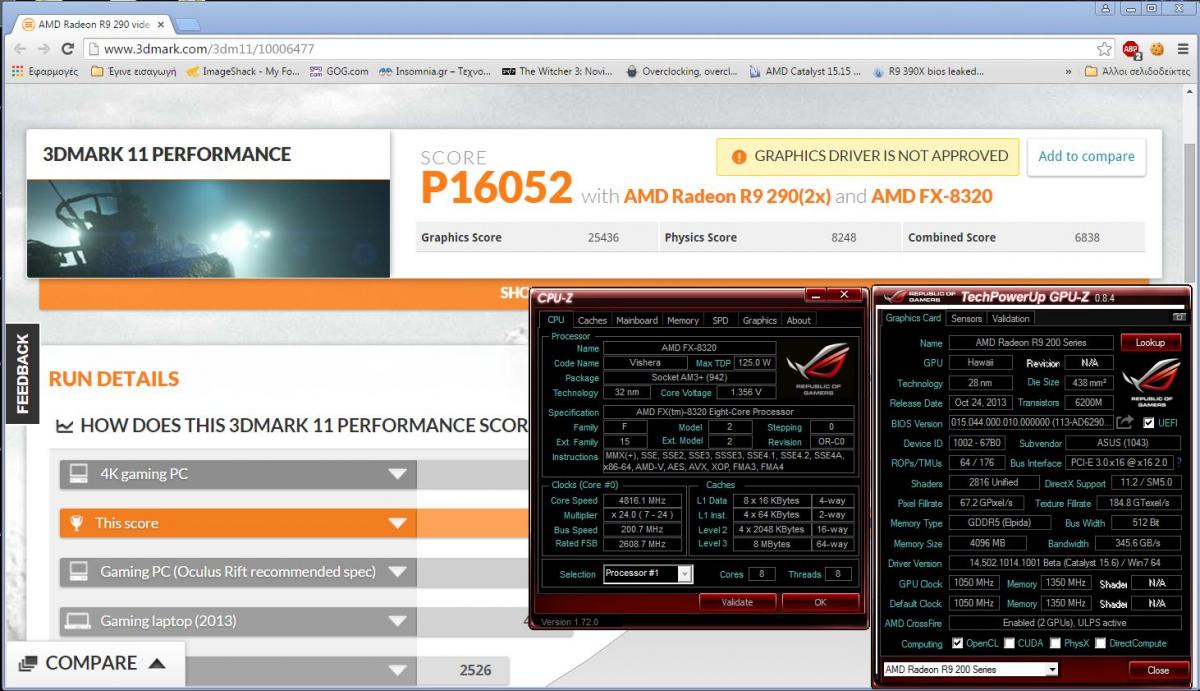The height and width of the screenshot is (691, 1200).
Task: Open GPU-Z Sensors tab
Action: tap(966, 318)
